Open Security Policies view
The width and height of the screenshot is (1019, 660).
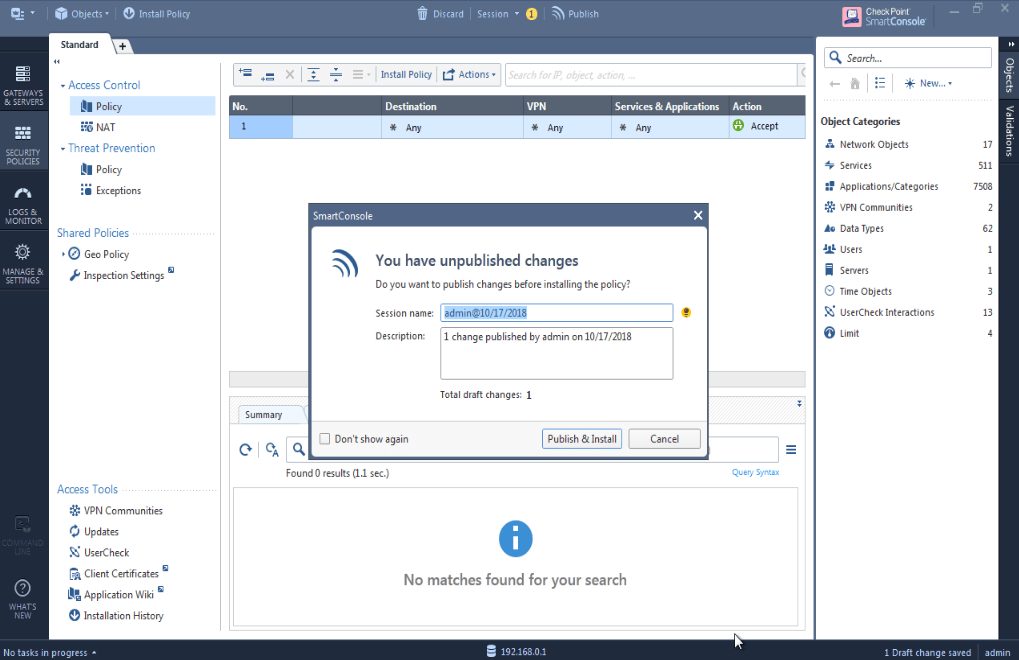tap(23, 145)
